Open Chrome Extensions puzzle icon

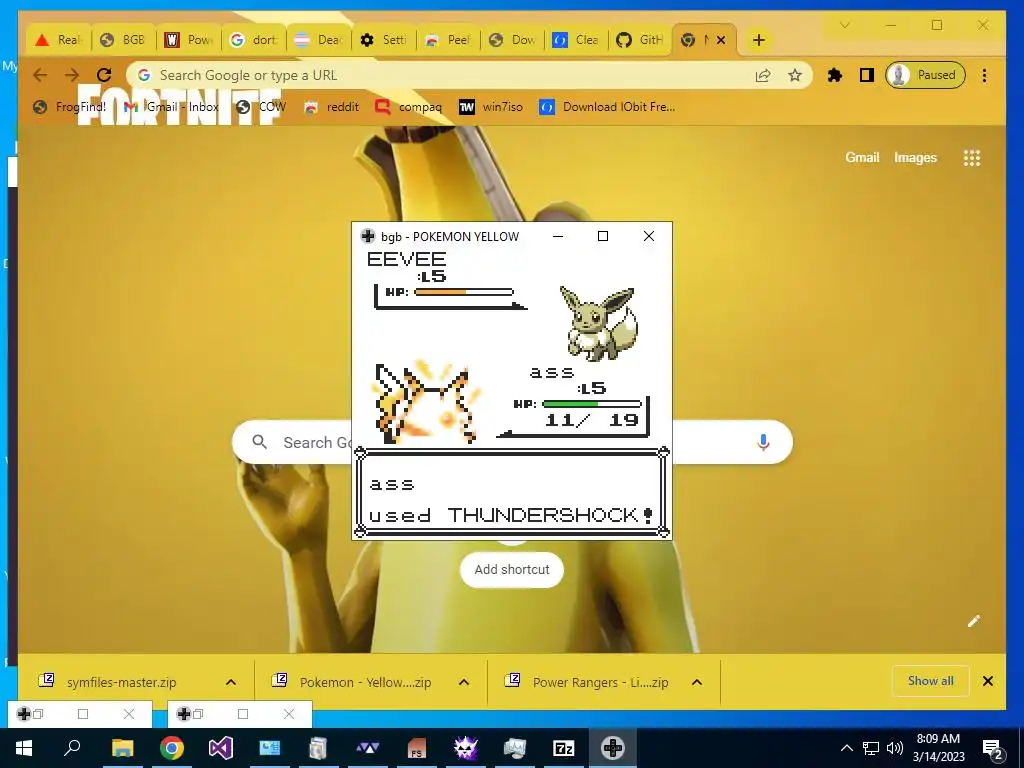click(835, 75)
